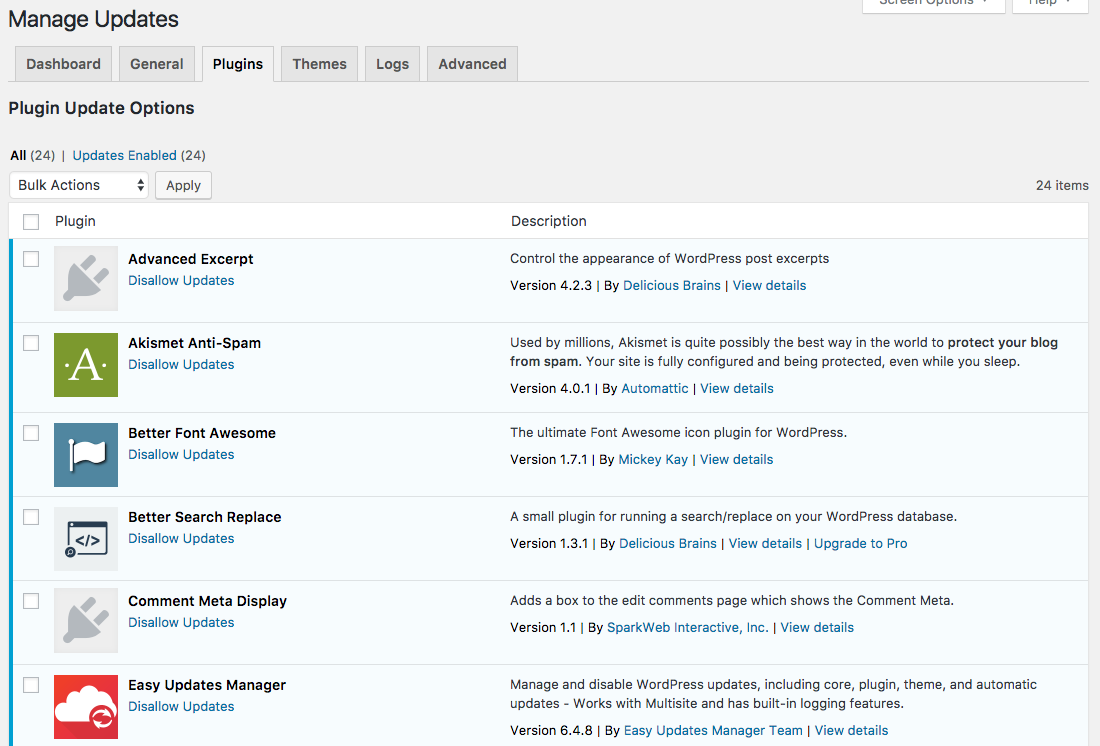Disallow updates for Easy Updates Manager
This screenshot has height=746, width=1100.
181,707
